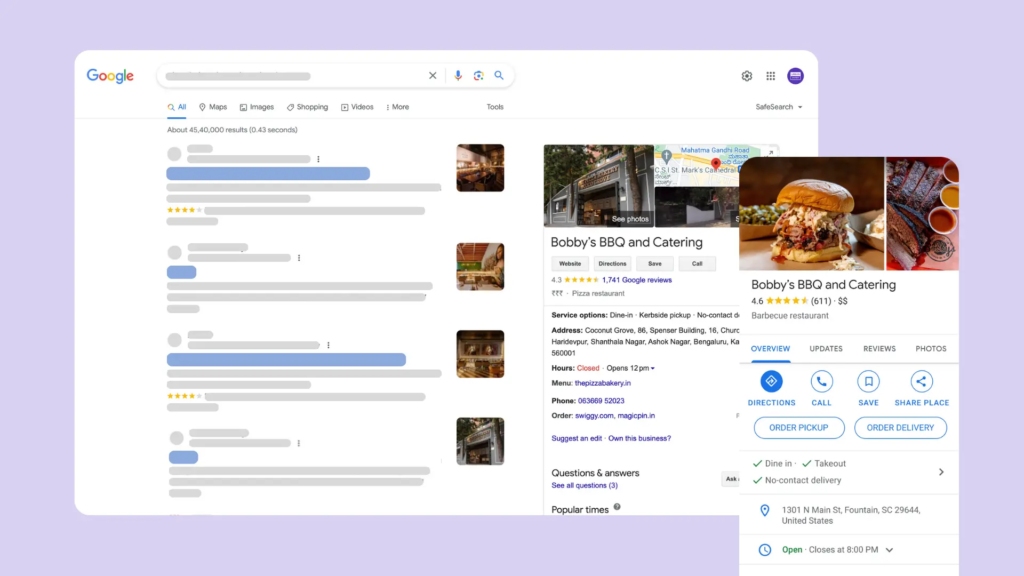Expand the More search filters menu

pos(397,107)
